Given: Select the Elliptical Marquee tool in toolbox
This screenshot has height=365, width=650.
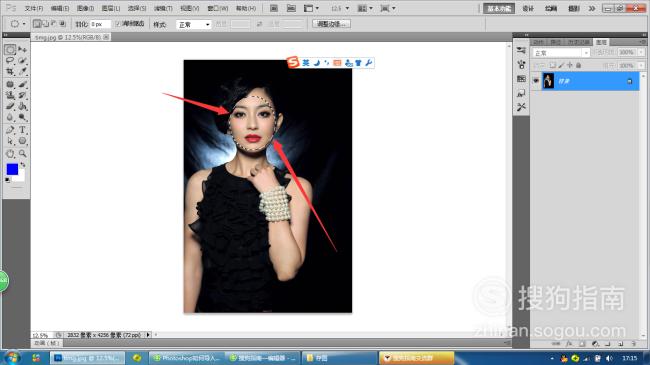Looking at the screenshot, I should 10,50.
